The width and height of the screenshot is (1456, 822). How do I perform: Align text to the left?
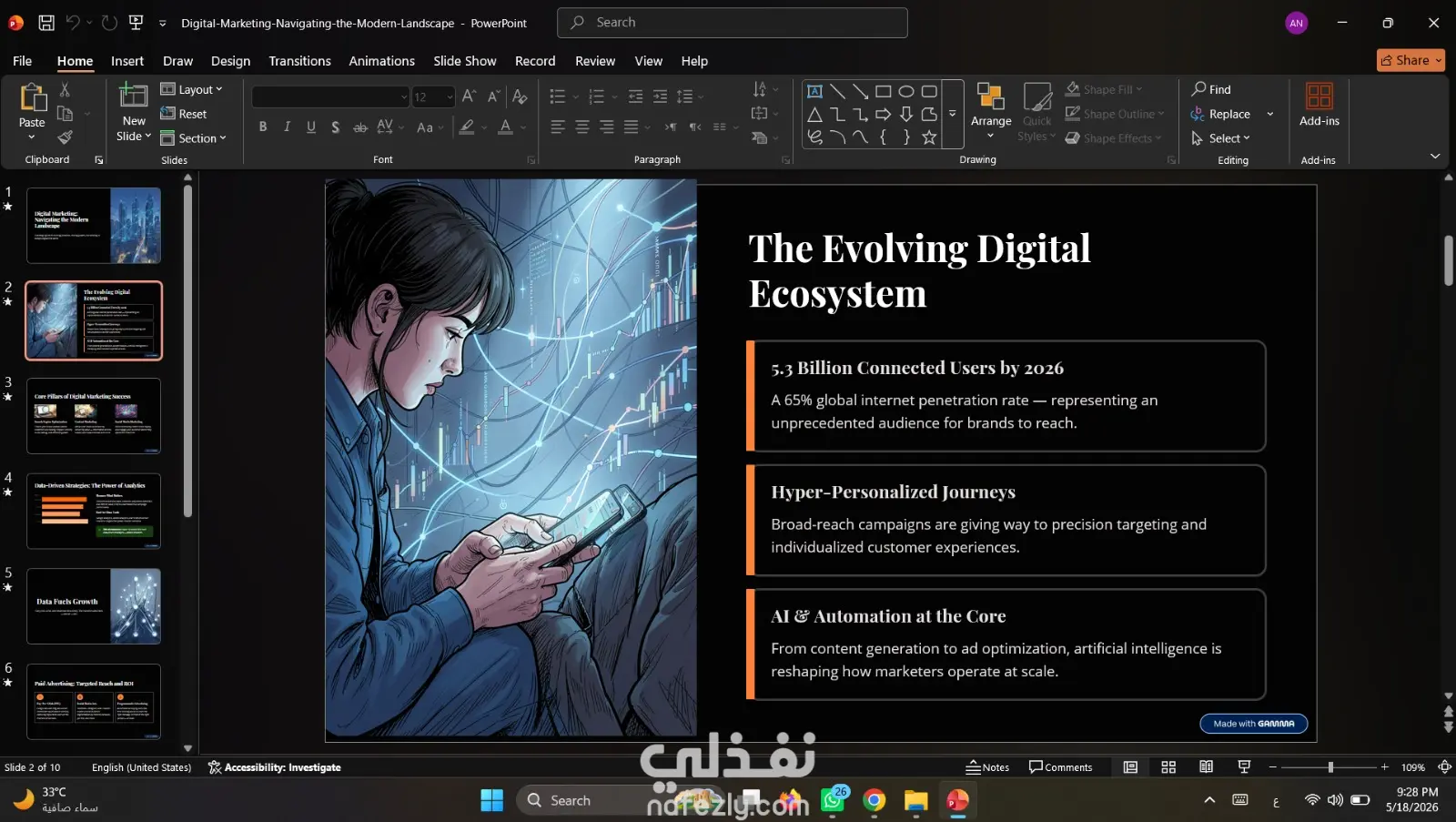pyautogui.click(x=558, y=127)
